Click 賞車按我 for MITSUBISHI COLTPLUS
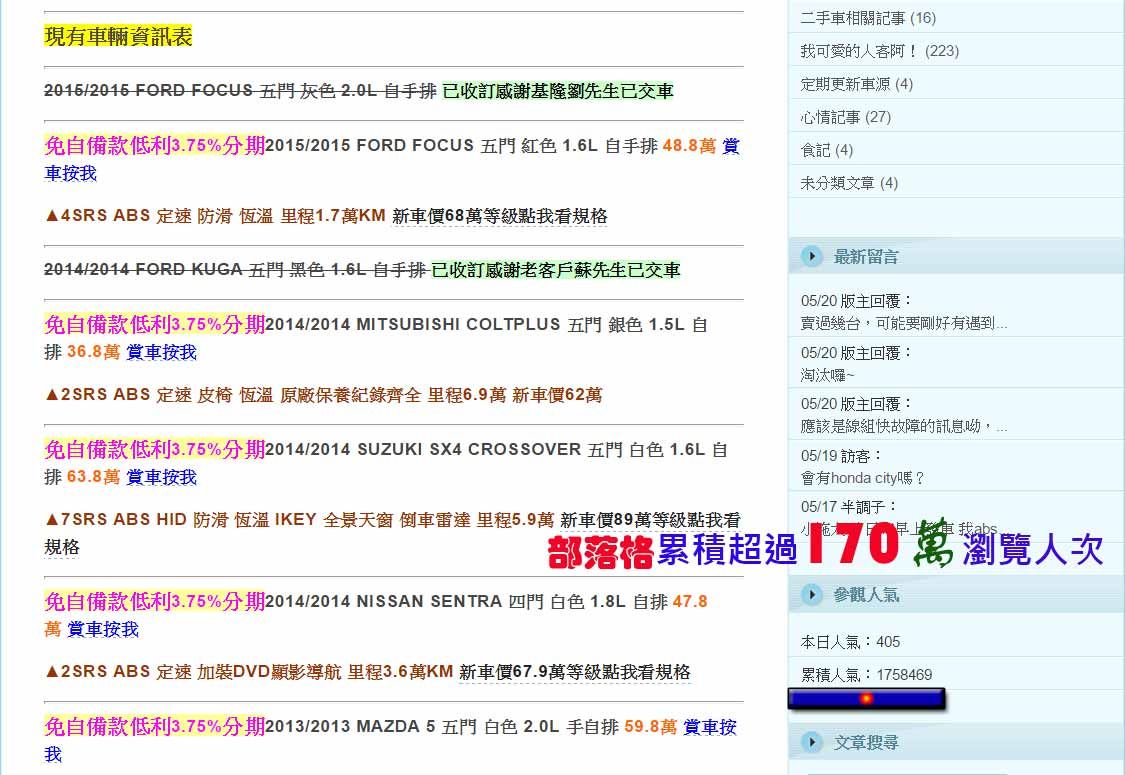Viewport: 1125px width, 775px height. tap(161, 352)
